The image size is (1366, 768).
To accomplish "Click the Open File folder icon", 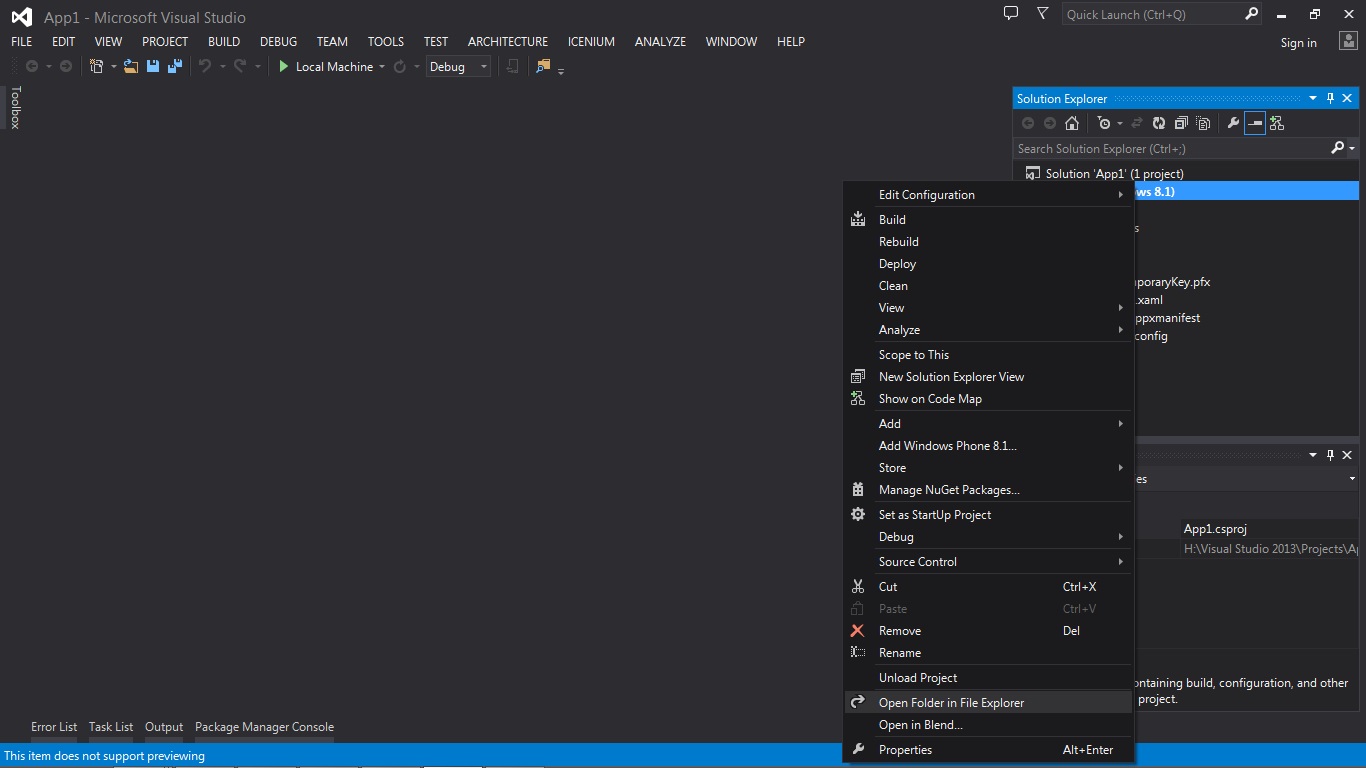I will tap(131, 66).
